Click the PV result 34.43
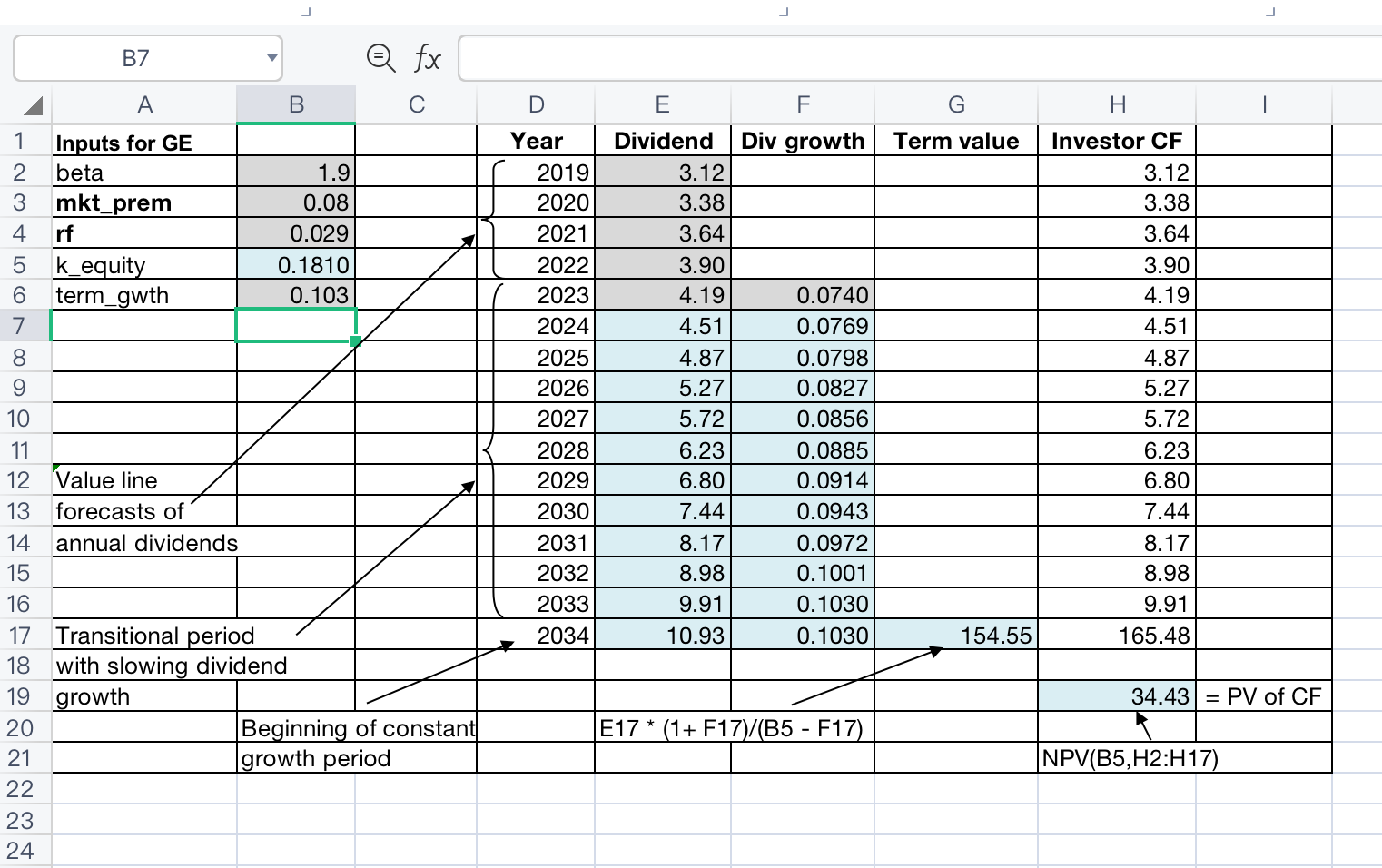The image size is (1382, 868). pyautogui.click(x=1117, y=696)
